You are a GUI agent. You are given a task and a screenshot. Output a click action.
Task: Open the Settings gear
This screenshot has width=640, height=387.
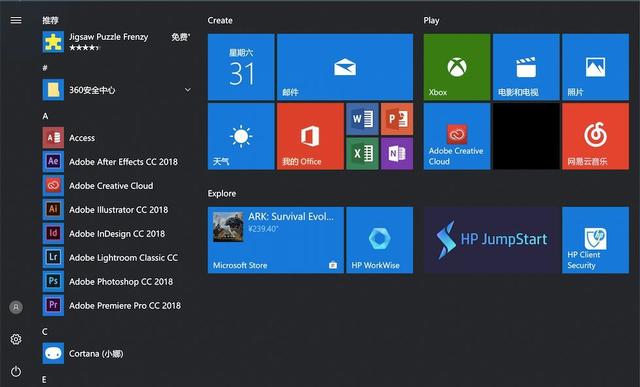[x=16, y=339]
